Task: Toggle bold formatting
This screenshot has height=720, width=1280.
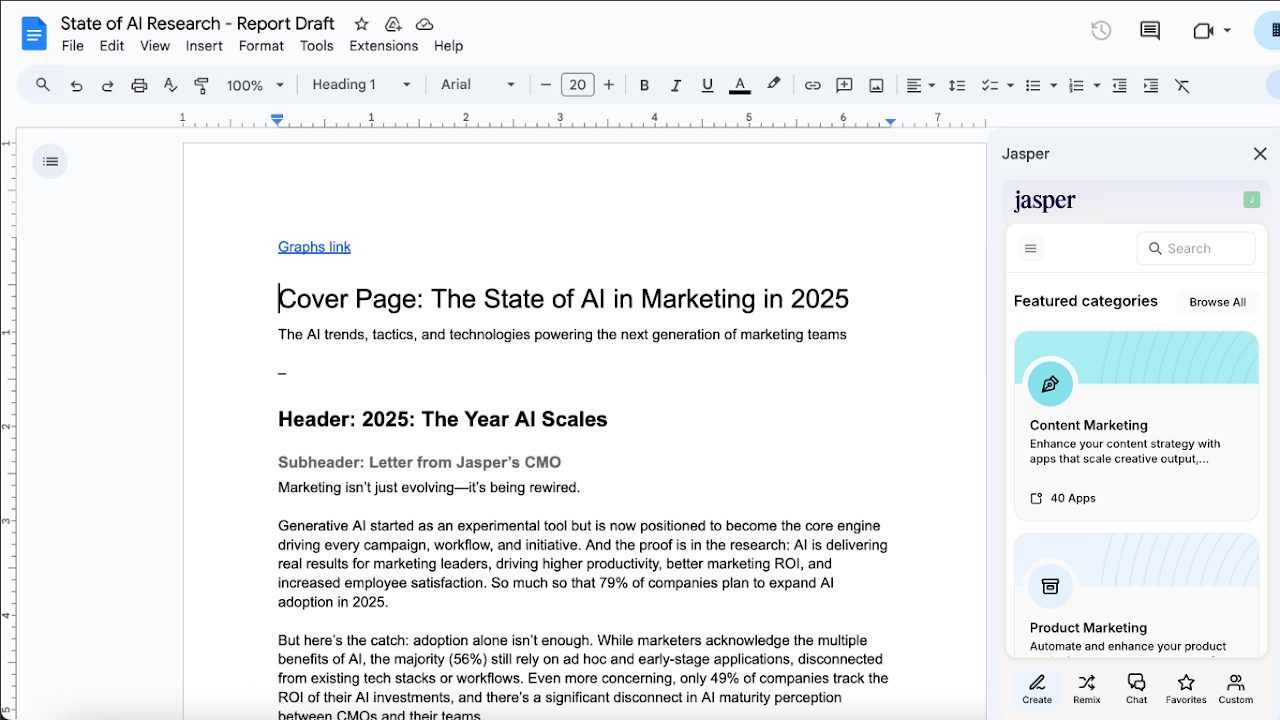Action: point(644,85)
